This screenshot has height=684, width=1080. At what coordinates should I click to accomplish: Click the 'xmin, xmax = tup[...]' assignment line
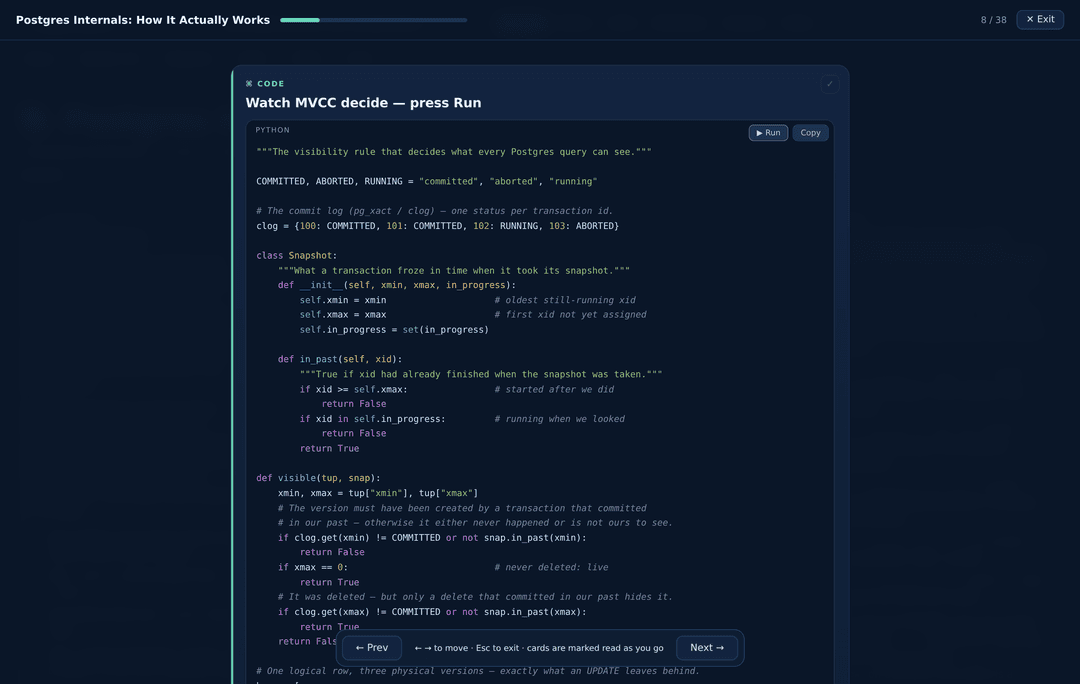[x=377, y=493]
